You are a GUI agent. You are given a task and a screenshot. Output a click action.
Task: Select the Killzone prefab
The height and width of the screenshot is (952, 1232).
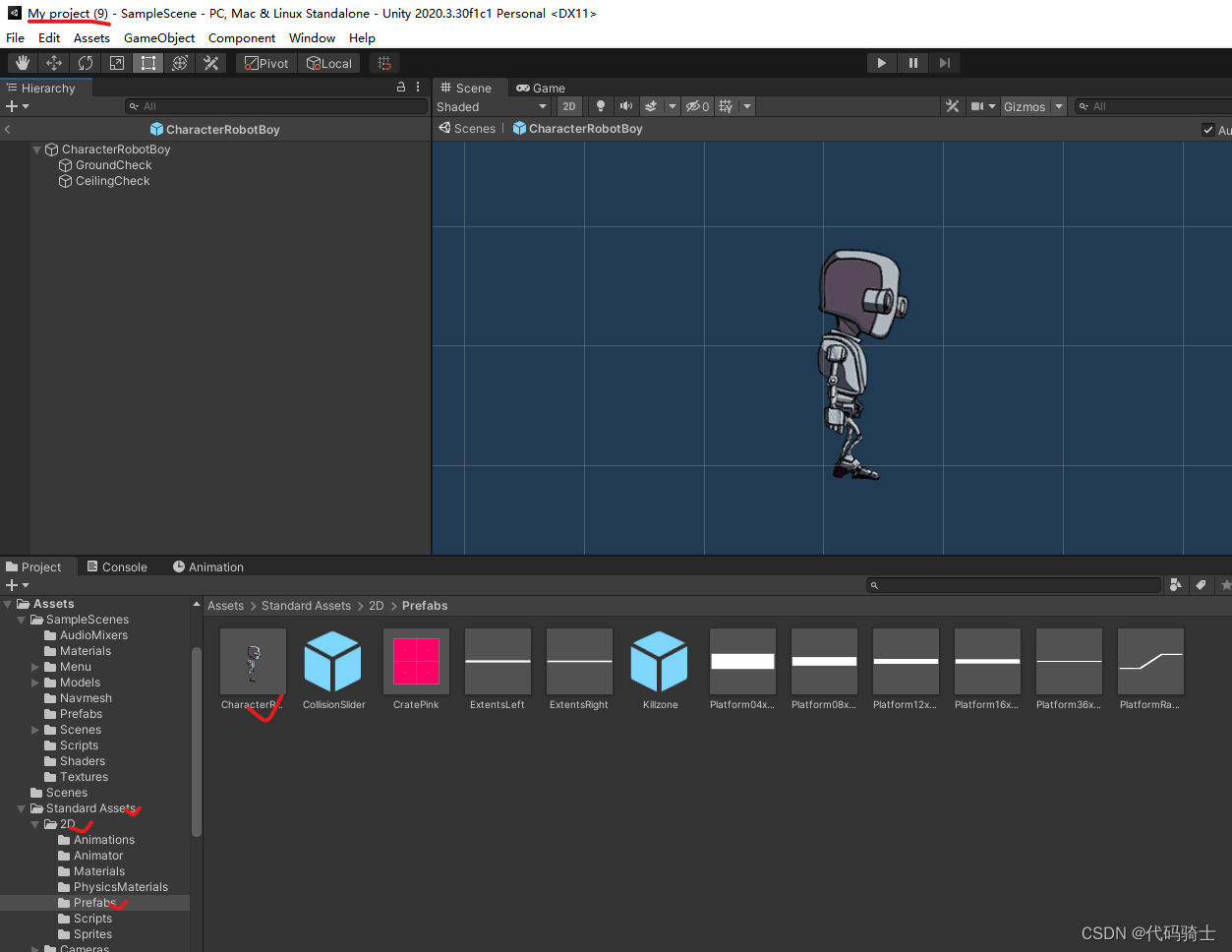pyautogui.click(x=661, y=661)
